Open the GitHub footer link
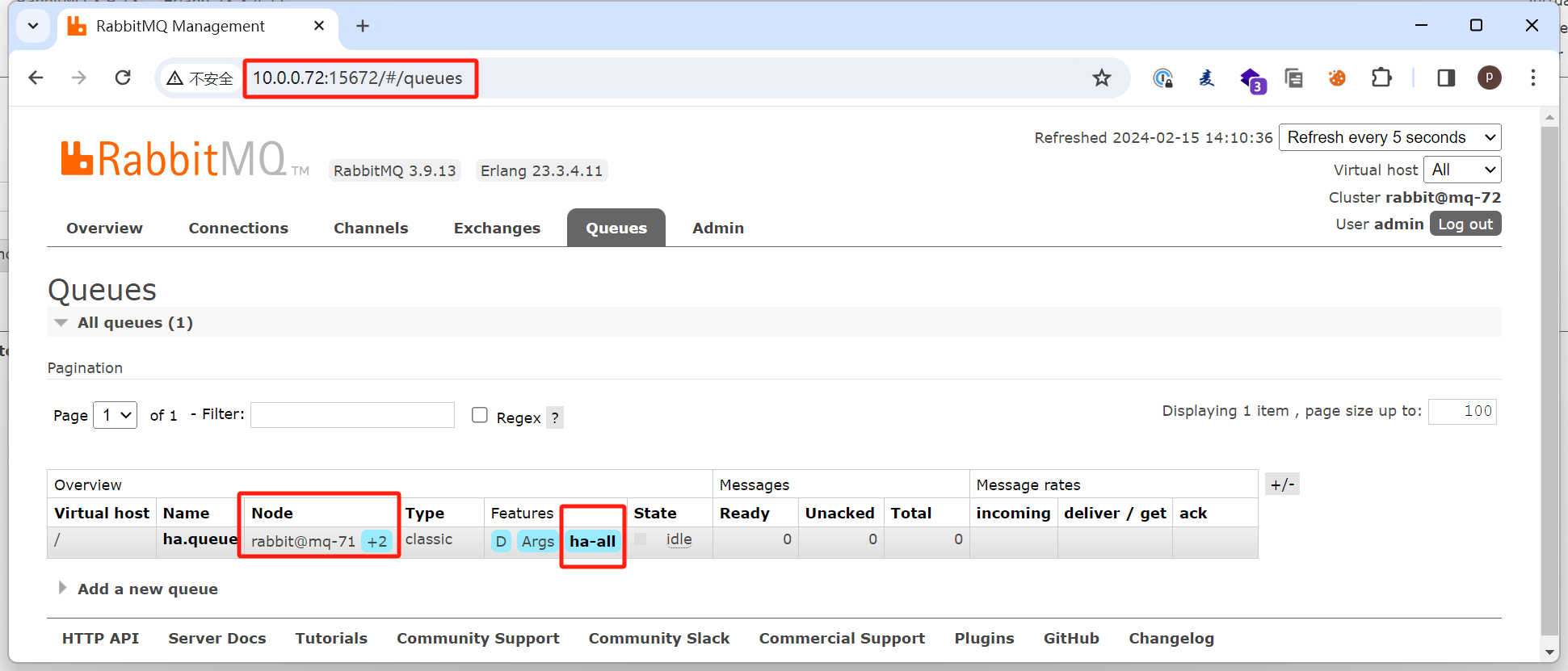This screenshot has width=1568, height=671. (x=1071, y=638)
